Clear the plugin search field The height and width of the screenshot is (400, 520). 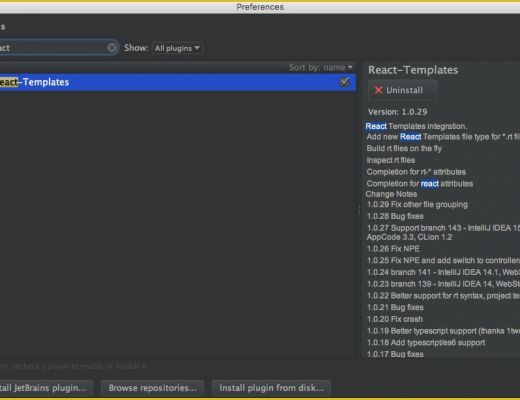tap(112, 48)
